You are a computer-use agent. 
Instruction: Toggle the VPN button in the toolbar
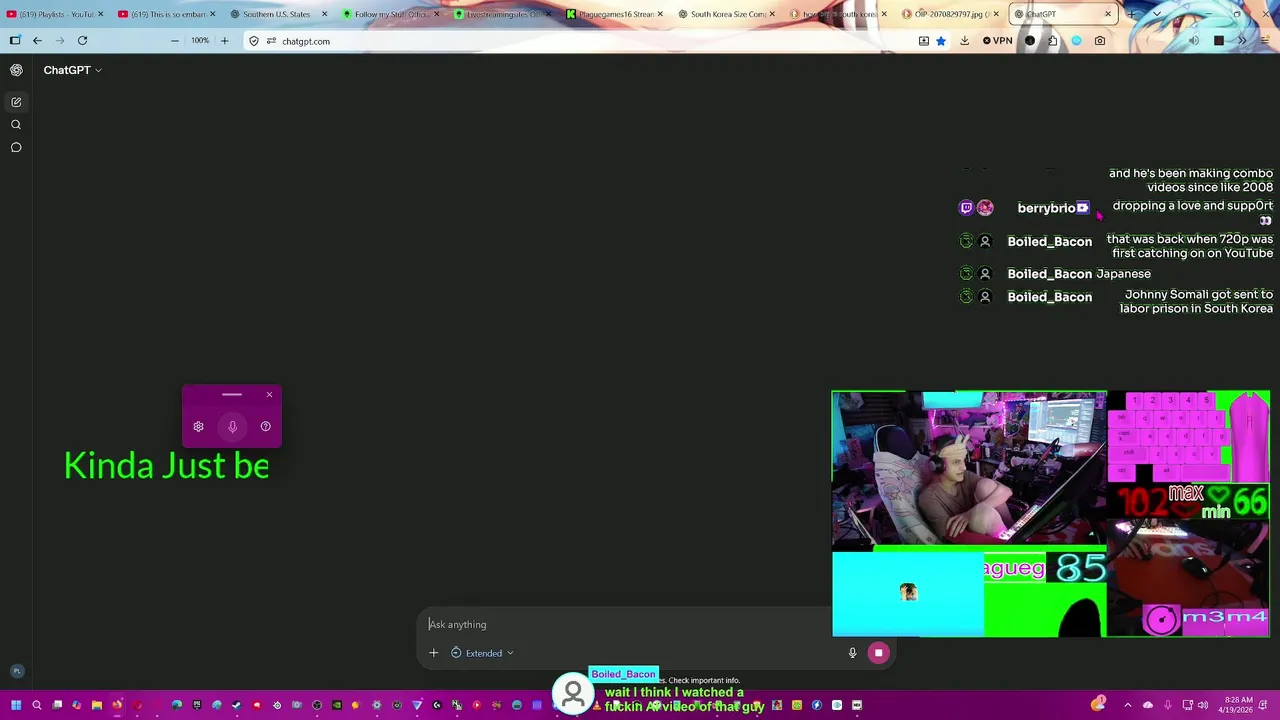click(x=997, y=41)
